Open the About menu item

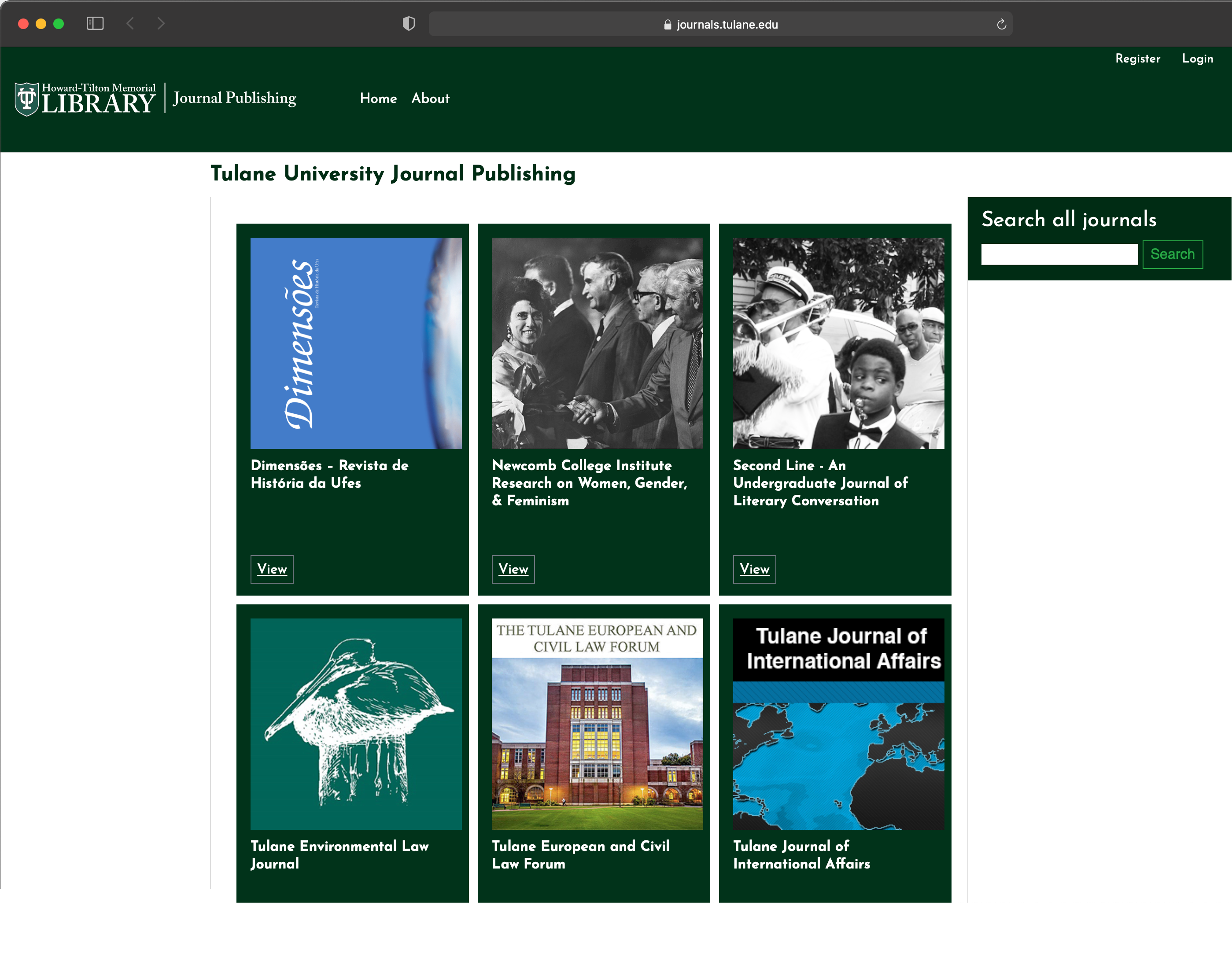pyautogui.click(x=430, y=99)
